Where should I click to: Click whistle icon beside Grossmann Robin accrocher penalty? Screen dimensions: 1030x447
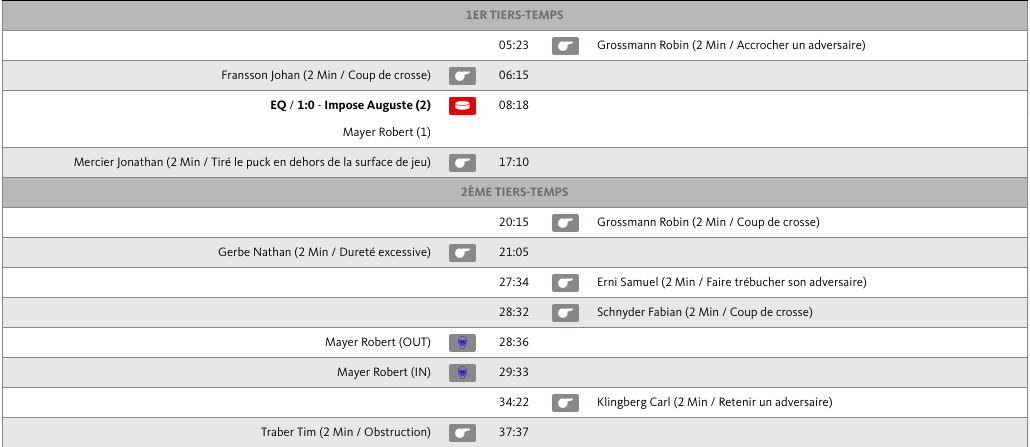tap(565, 45)
